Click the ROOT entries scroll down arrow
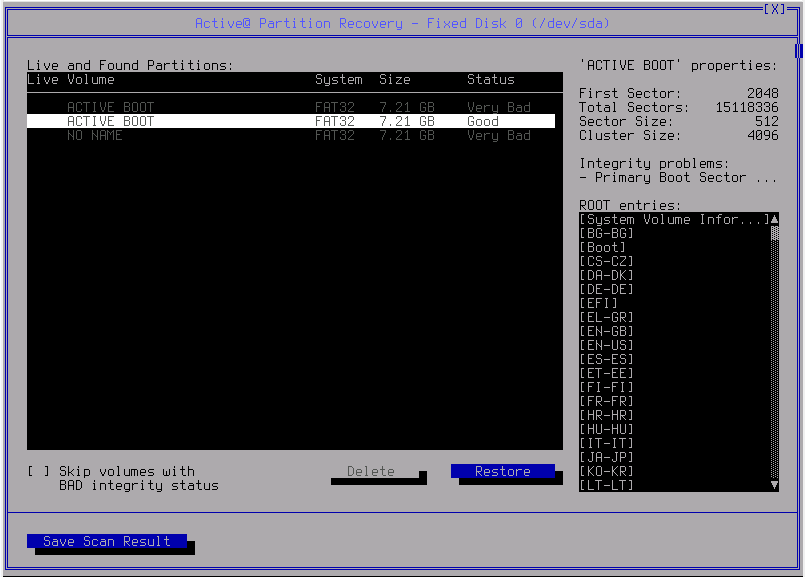The height and width of the screenshot is (577, 805). point(774,485)
